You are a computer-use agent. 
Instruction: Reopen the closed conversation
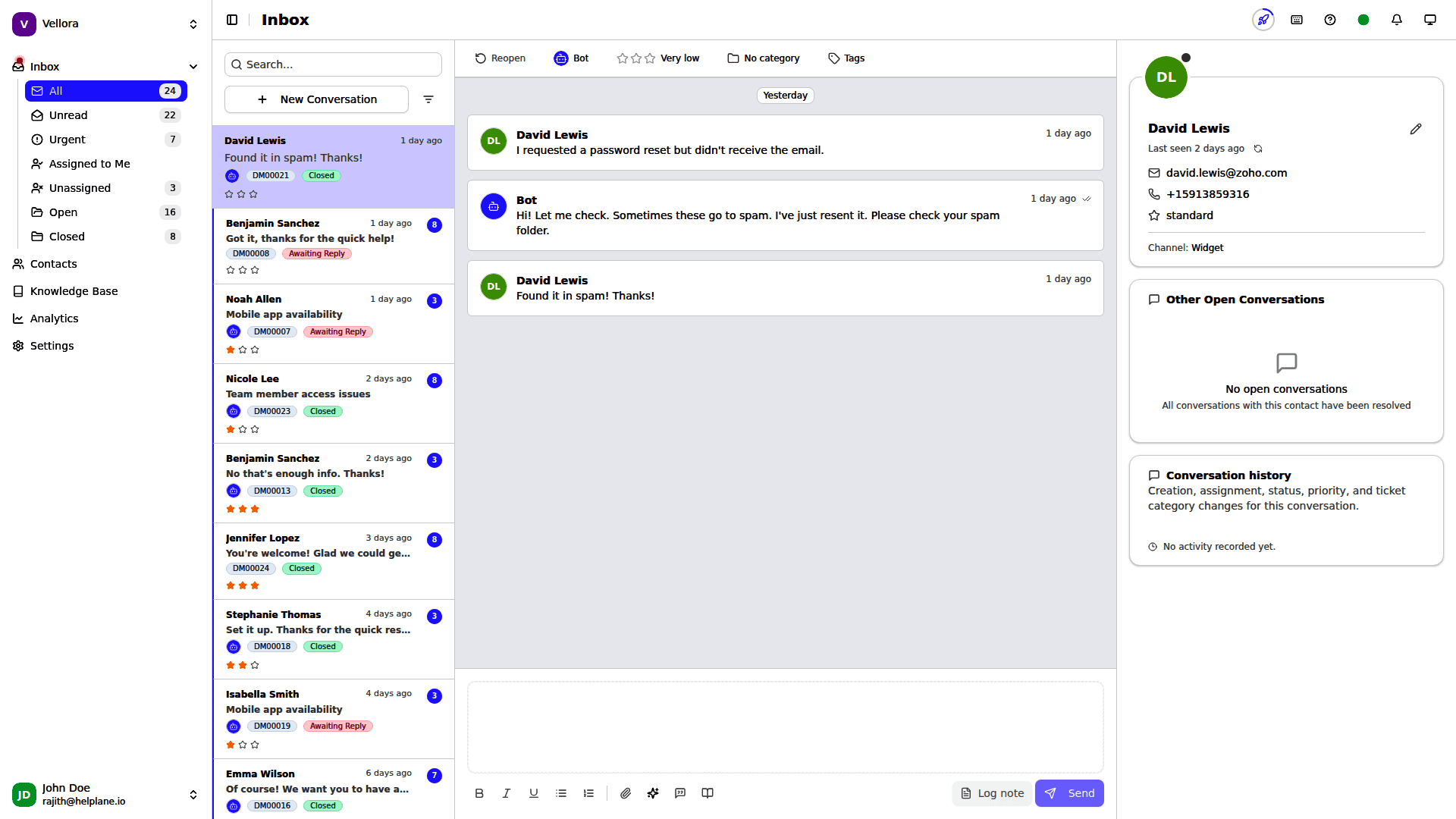pyautogui.click(x=500, y=58)
